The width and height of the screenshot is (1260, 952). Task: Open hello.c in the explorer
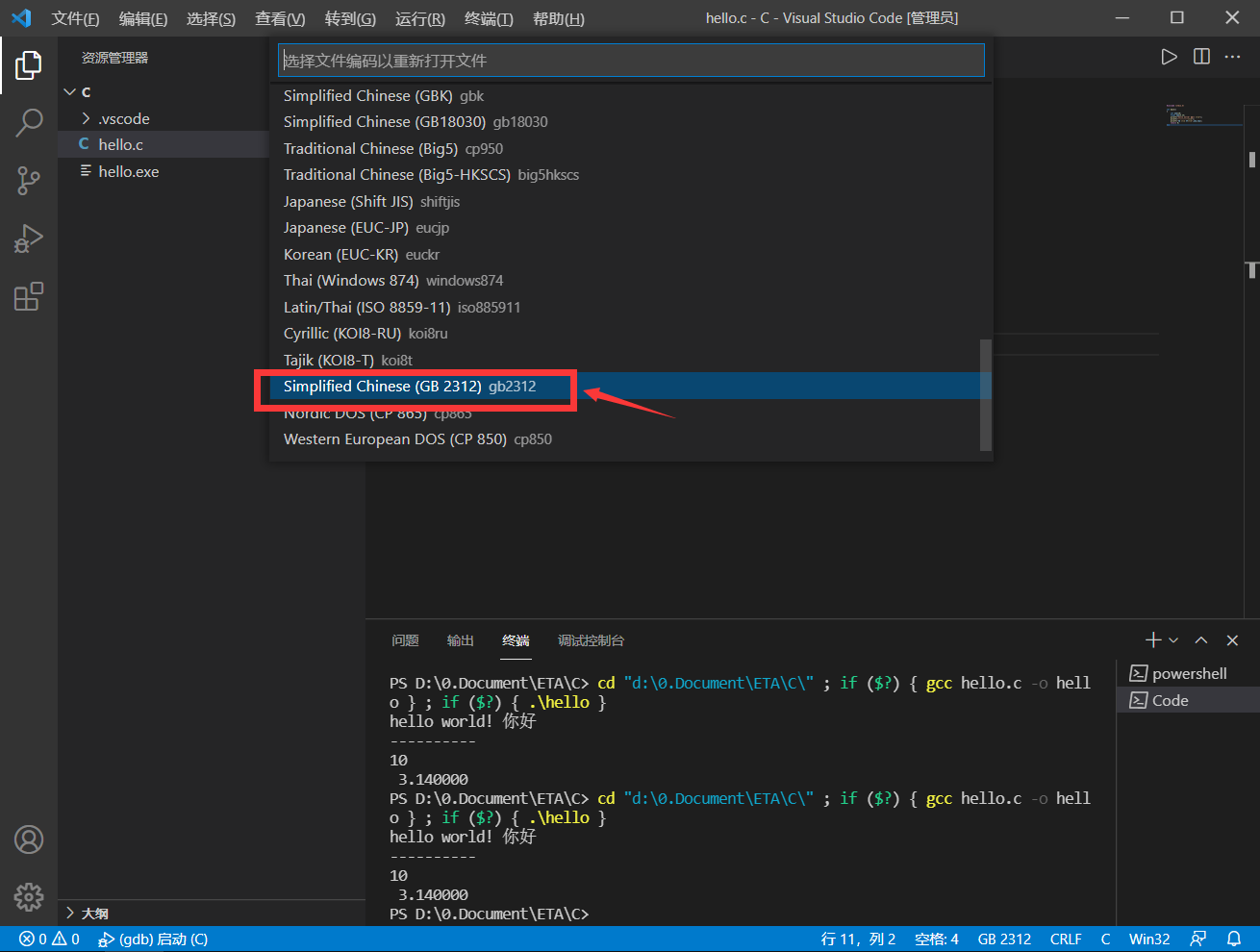coord(164,144)
